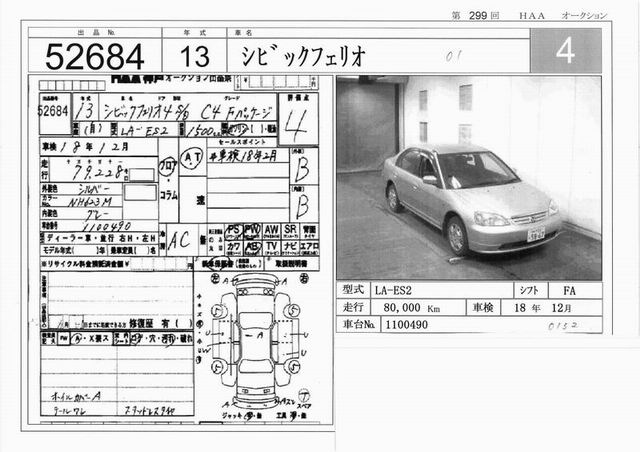640x452 pixels.
Task: Click the ジャッキ 有・無 option
Action: [242, 416]
